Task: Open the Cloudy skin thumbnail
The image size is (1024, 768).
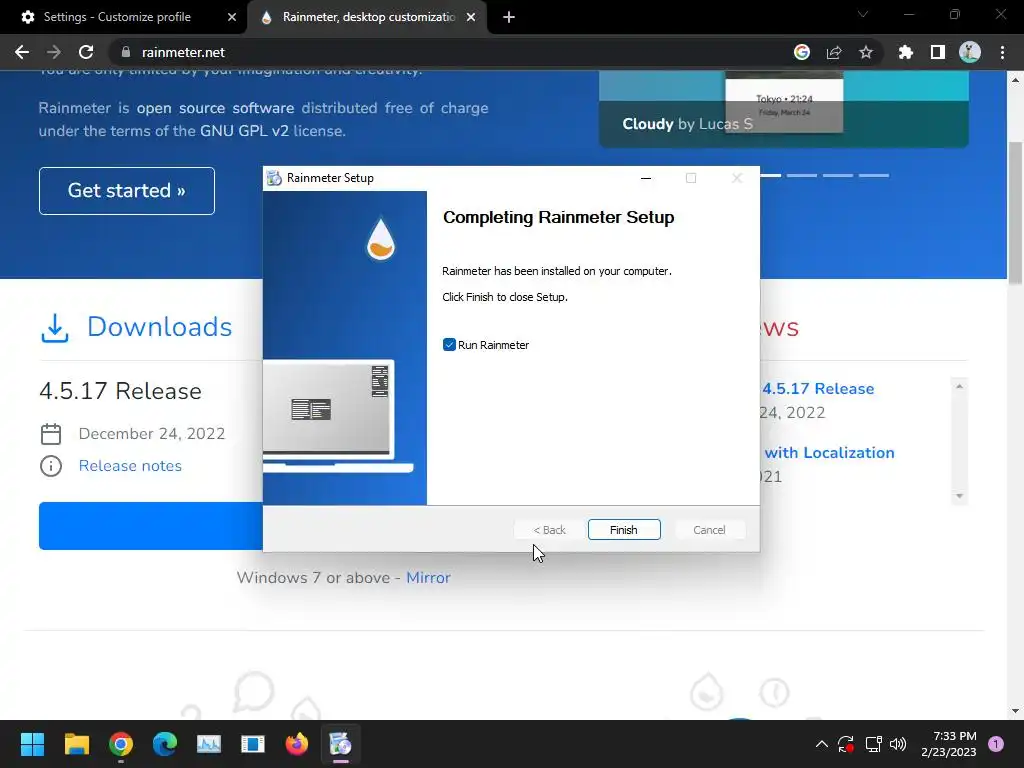Action: coord(784,108)
